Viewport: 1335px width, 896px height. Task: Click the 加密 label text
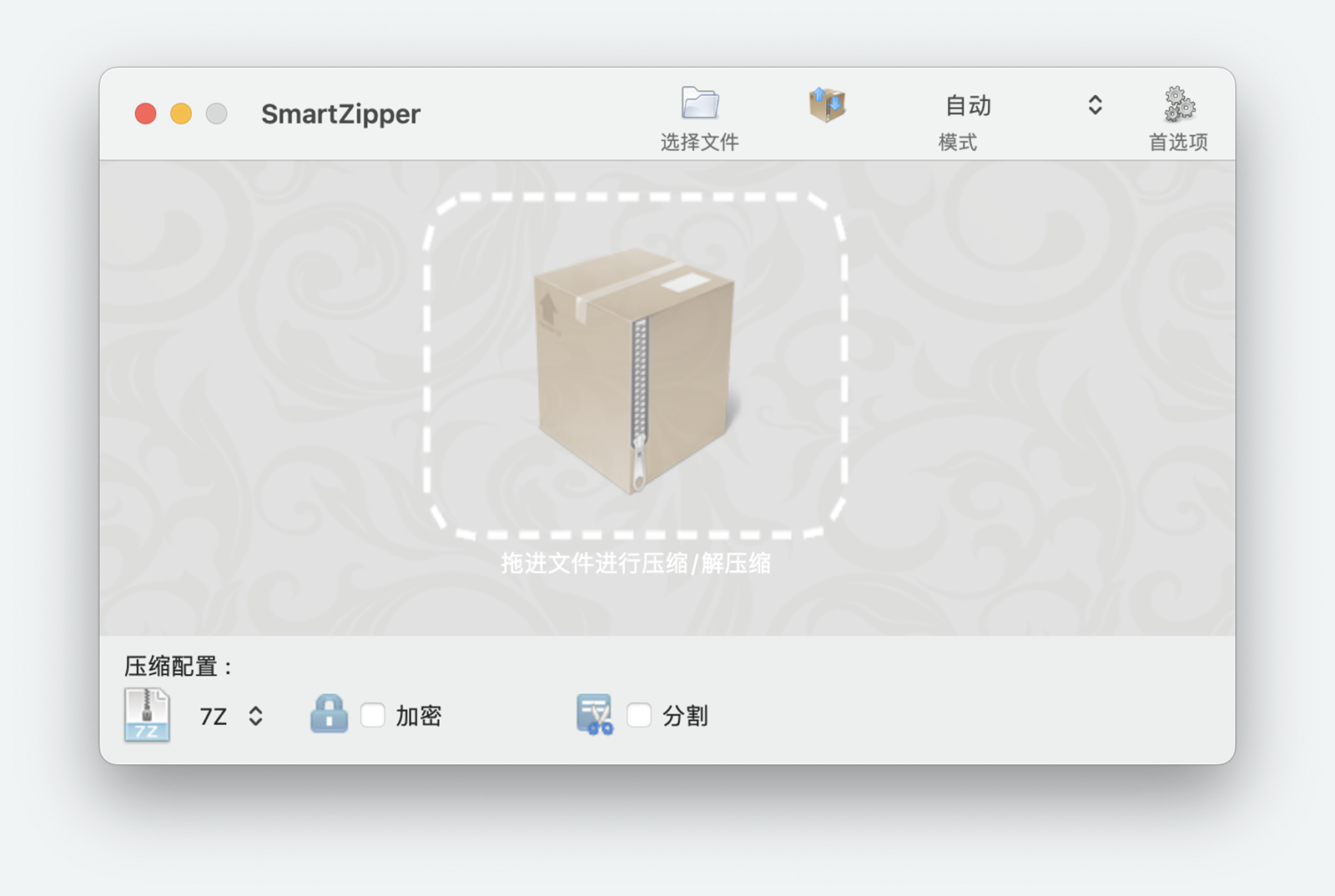419,716
